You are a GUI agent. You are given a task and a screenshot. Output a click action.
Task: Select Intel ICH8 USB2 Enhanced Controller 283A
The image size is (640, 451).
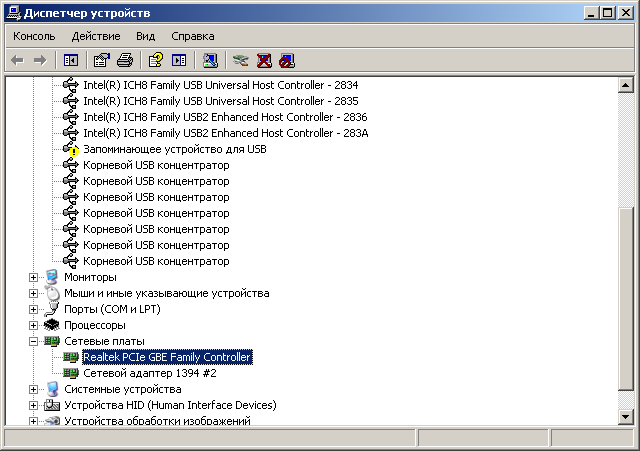click(226, 133)
